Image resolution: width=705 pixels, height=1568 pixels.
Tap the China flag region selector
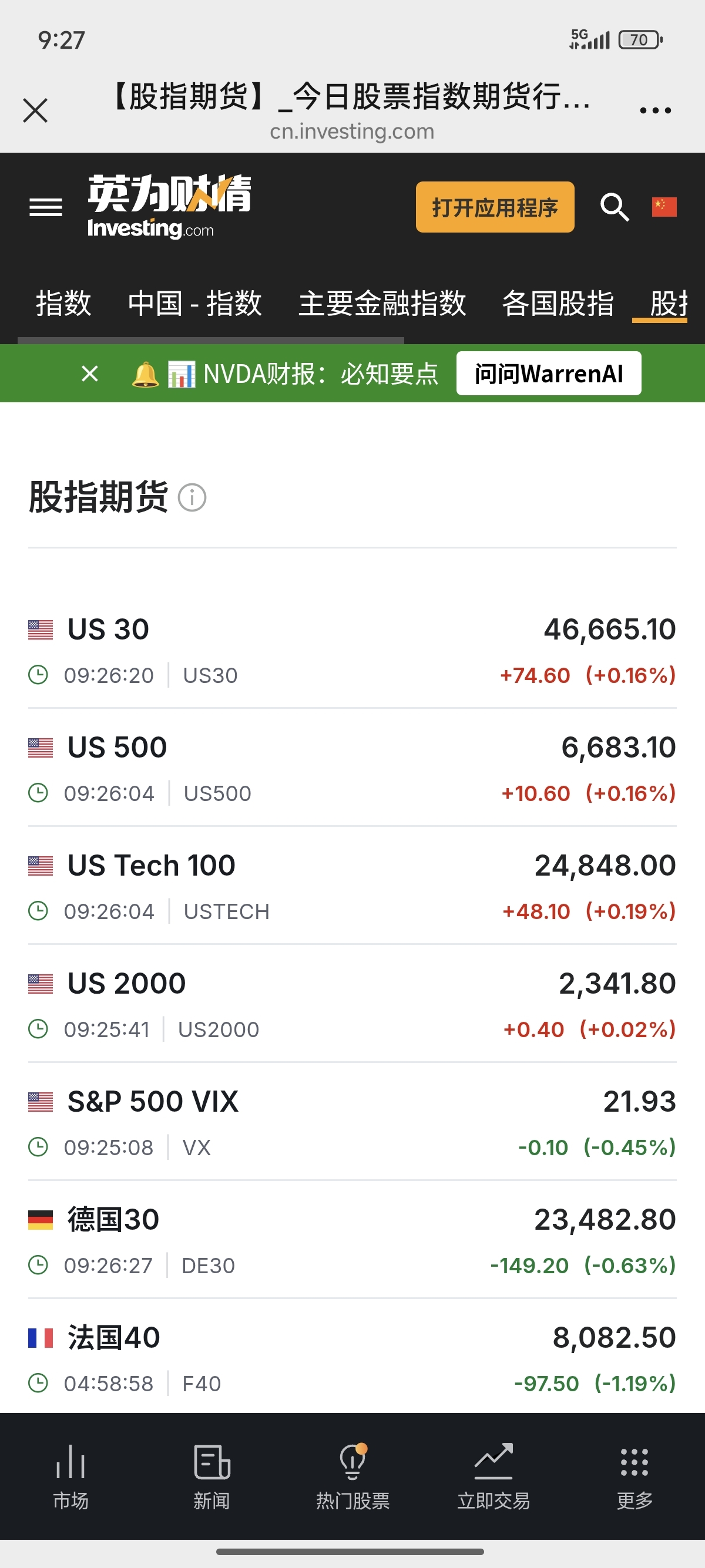pyautogui.click(x=664, y=207)
